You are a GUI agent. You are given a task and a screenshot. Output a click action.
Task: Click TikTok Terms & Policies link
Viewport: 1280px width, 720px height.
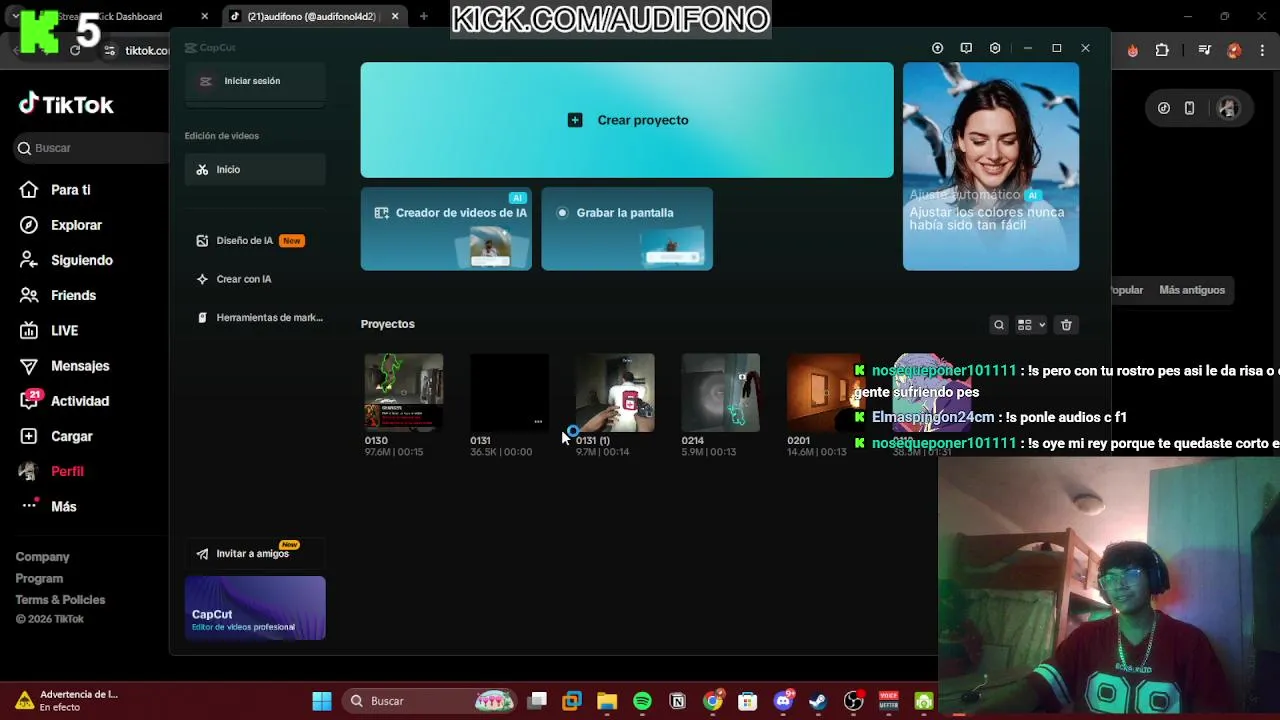tap(60, 600)
